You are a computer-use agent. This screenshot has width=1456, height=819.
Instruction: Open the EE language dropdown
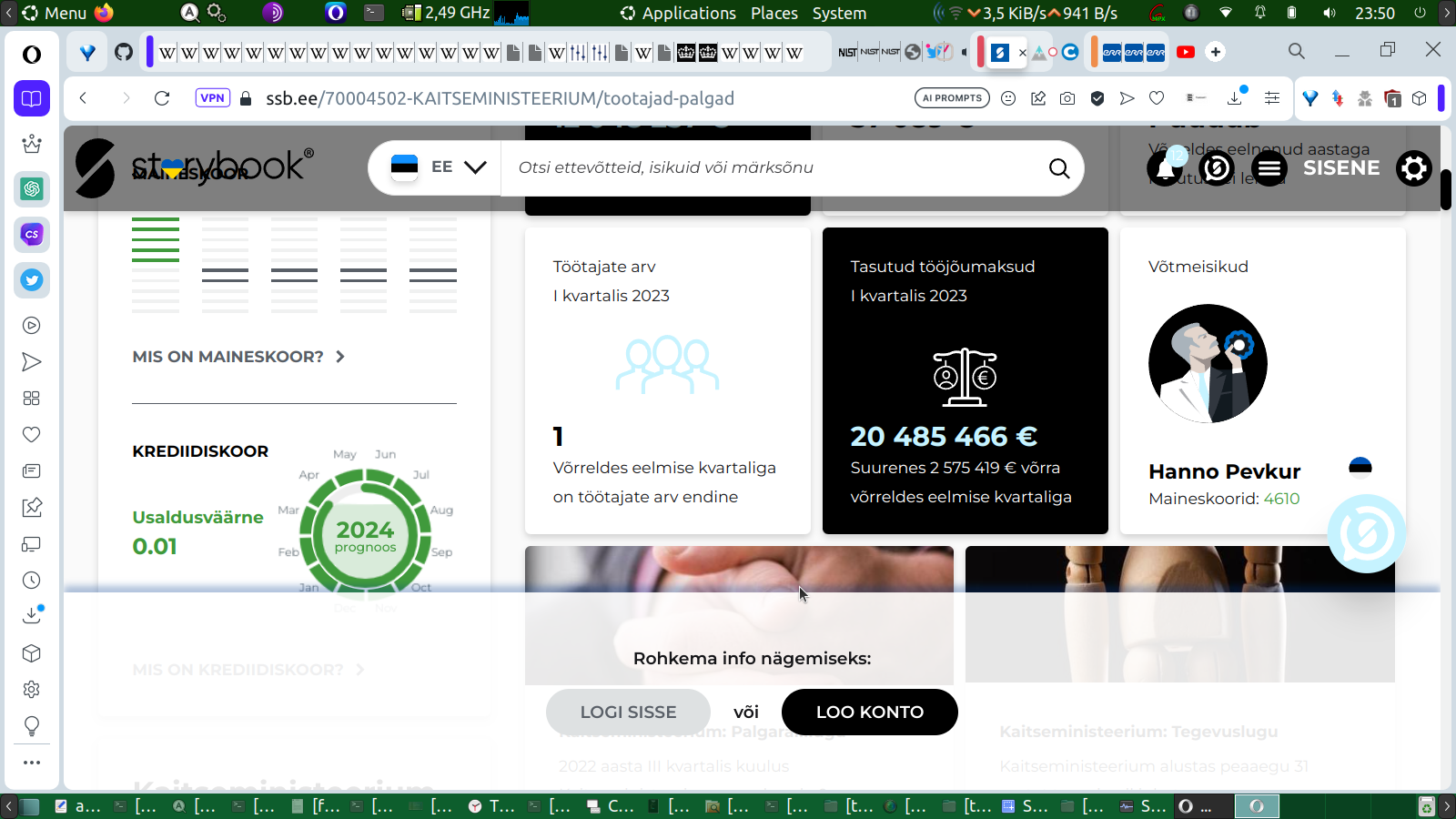pyautogui.click(x=440, y=167)
